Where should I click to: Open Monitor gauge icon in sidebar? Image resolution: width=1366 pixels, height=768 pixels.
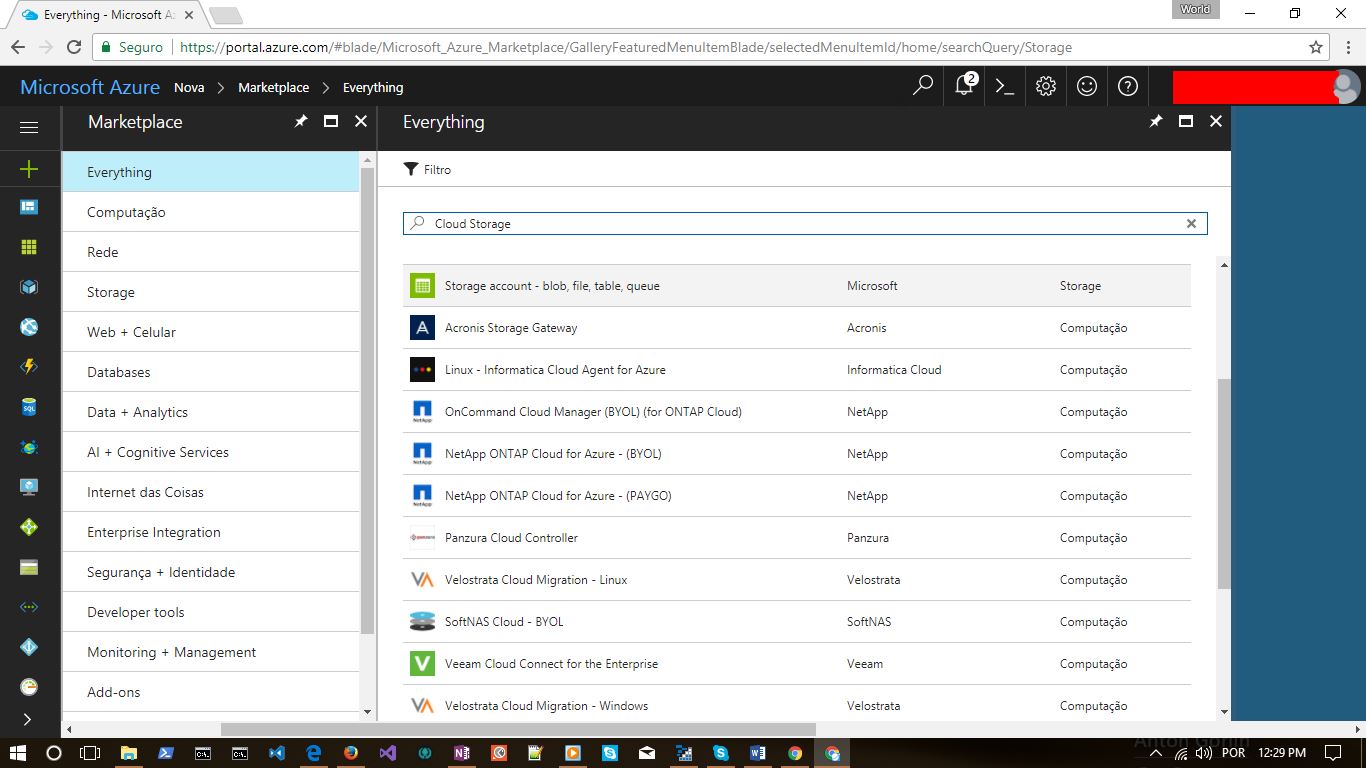click(29, 687)
